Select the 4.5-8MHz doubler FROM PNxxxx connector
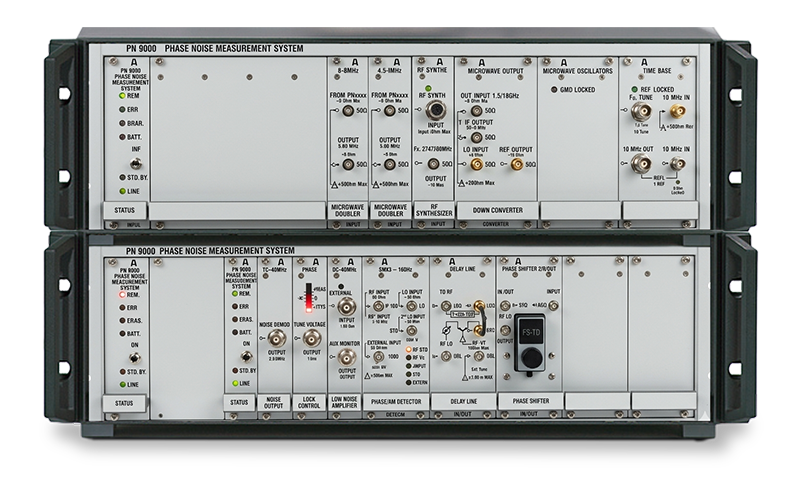The height and width of the screenshot is (487, 800). pos(390,110)
